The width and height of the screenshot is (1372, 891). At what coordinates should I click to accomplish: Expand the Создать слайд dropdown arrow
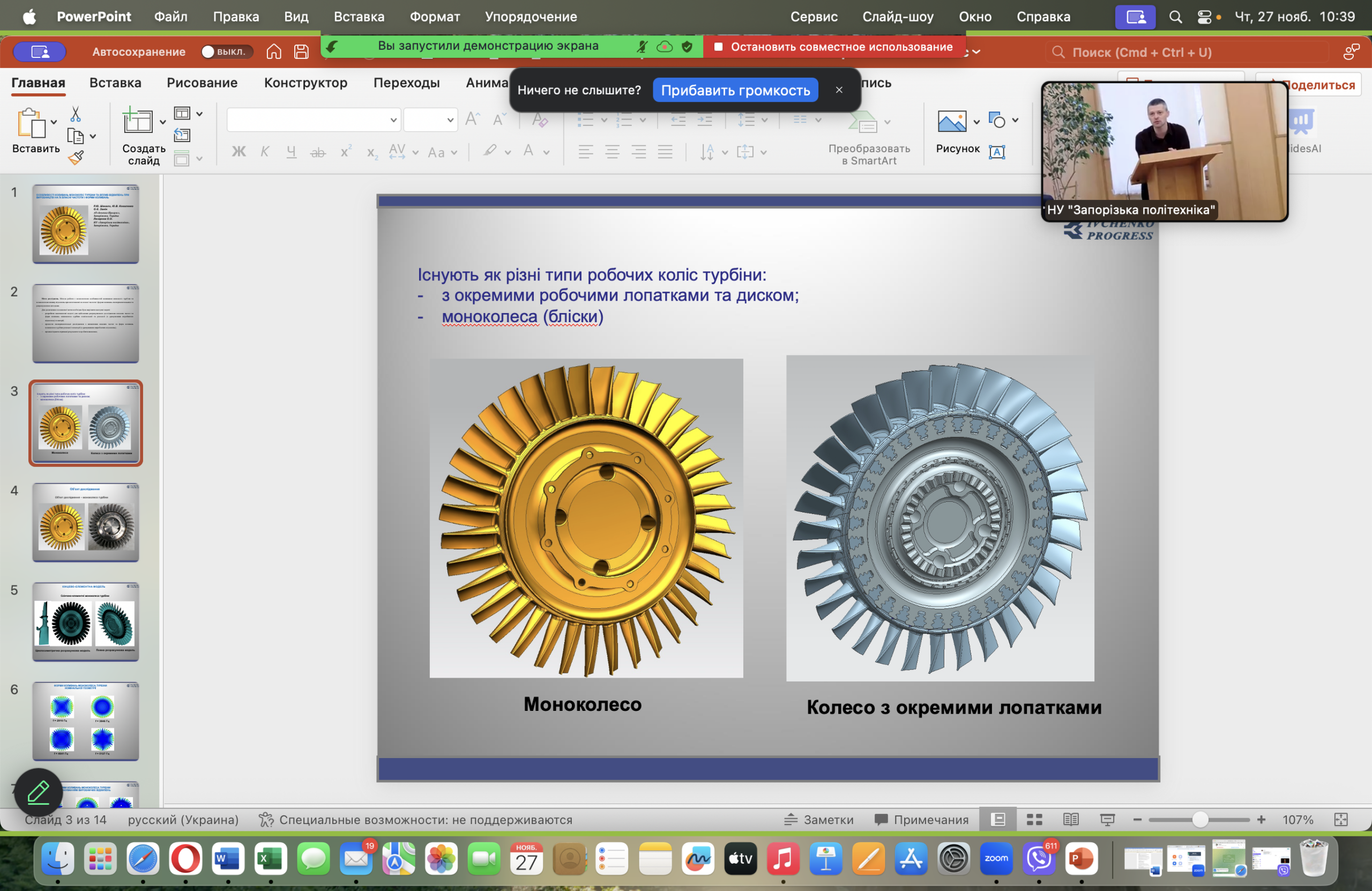pyautogui.click(x=162, y=122)
